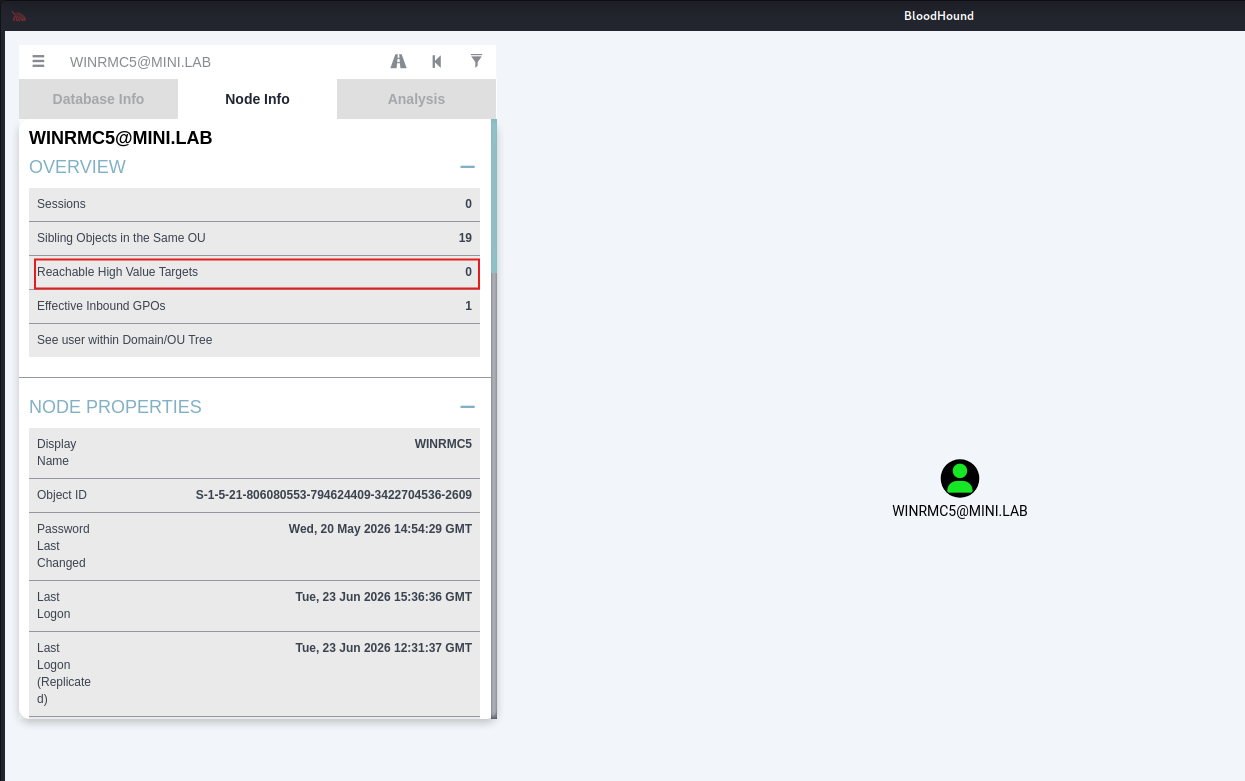Show Effective Inbound GPOs
The image size is (1245, 781).
[254, 306]
